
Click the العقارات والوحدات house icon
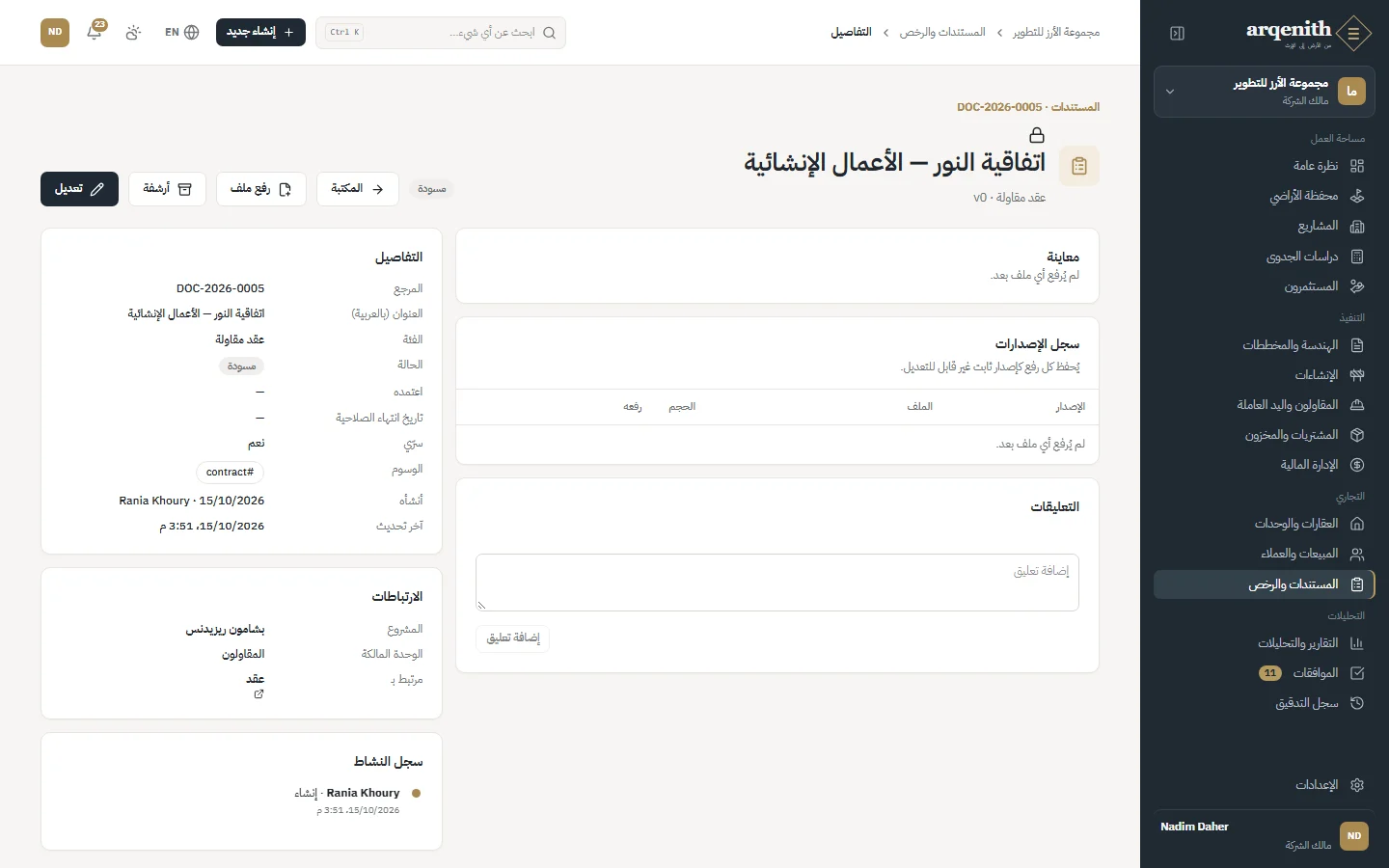point(1357,524)
